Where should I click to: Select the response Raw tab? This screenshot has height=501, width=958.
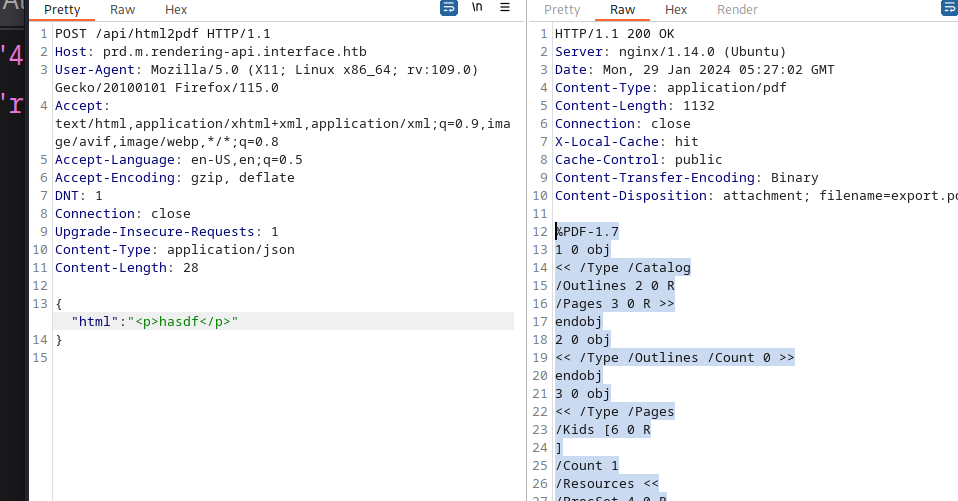coord(622,10)
